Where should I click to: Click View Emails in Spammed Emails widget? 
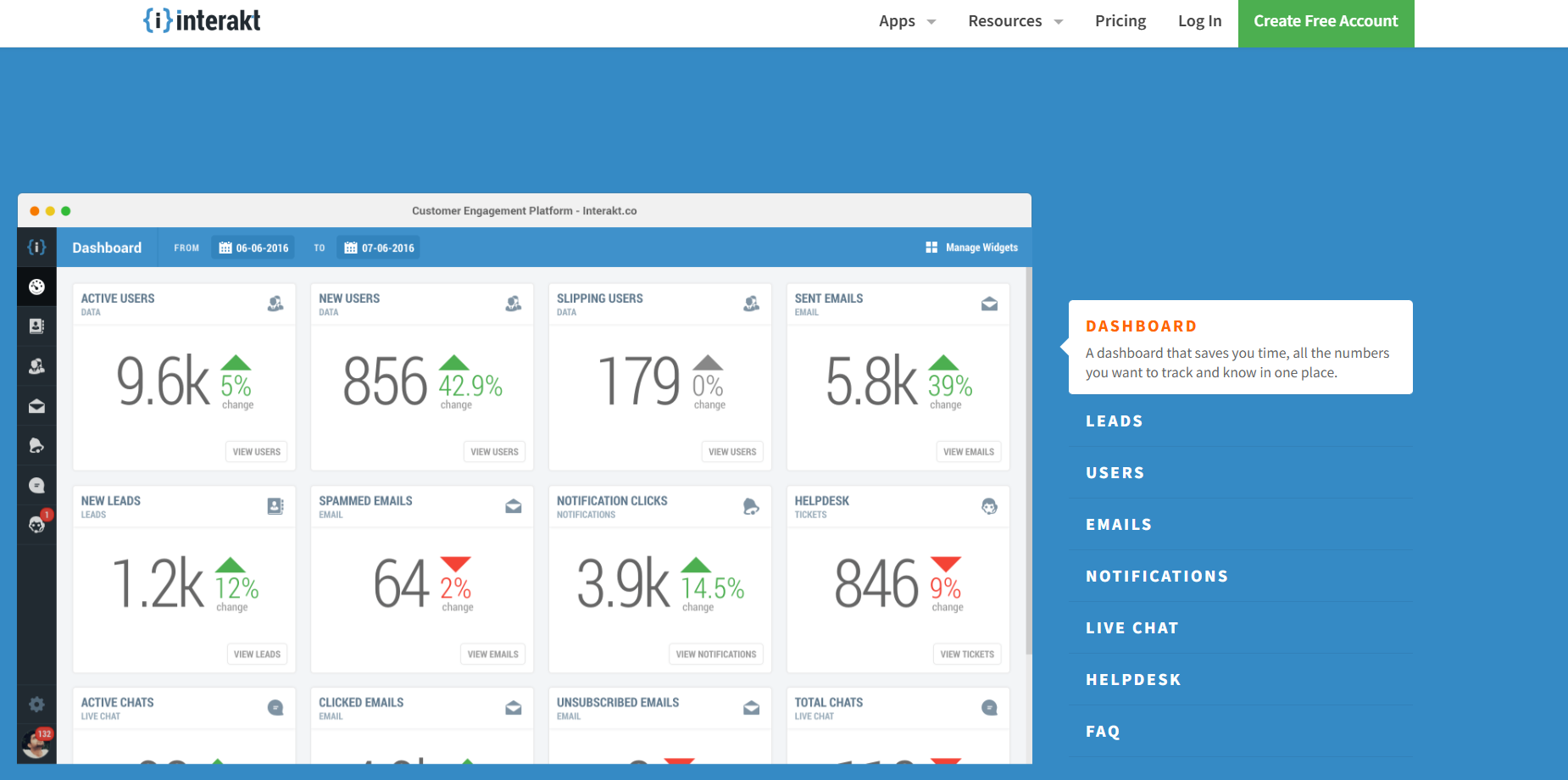(x=492, y=655)
